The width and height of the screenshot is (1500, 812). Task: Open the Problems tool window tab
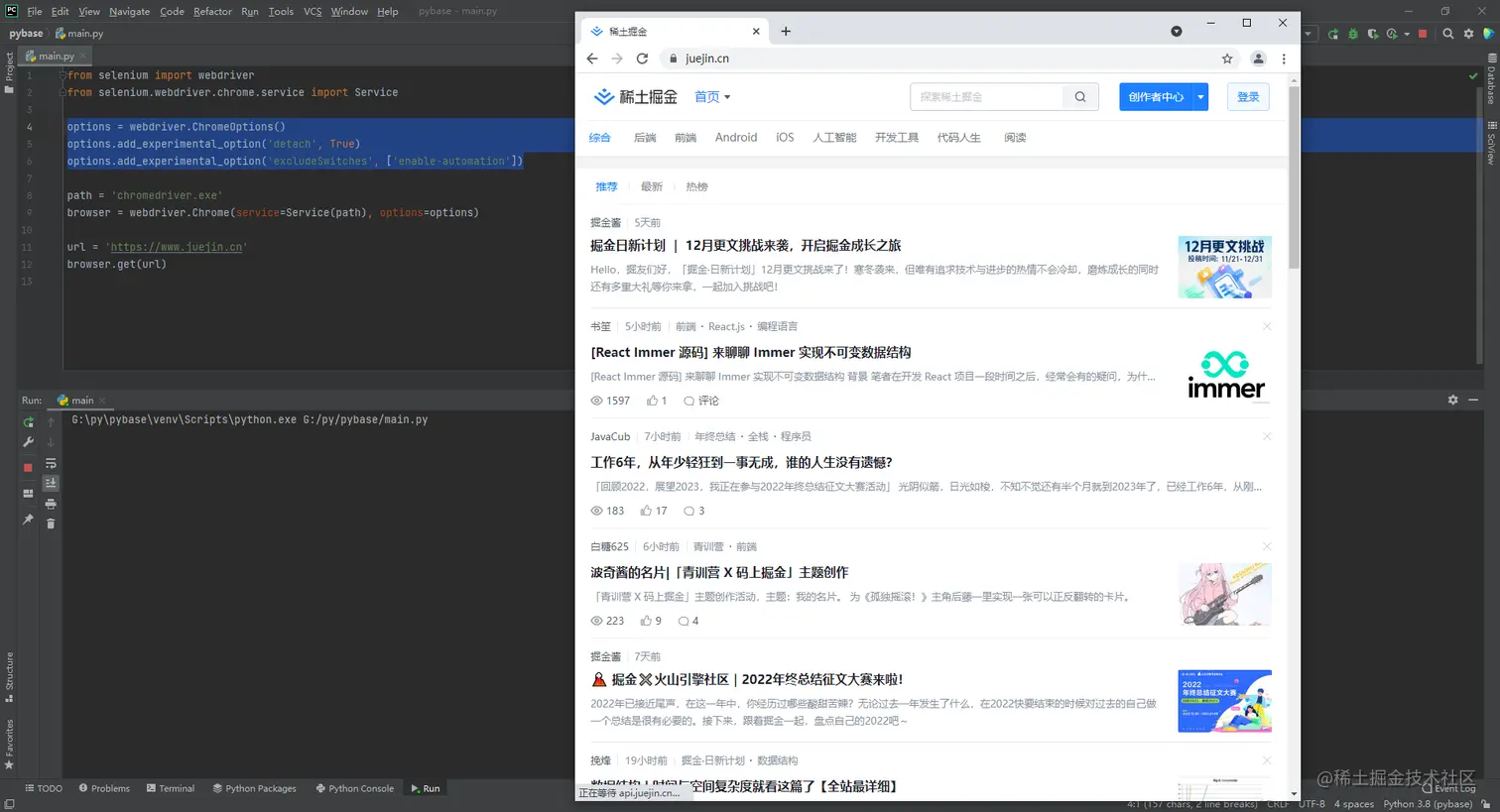coord(104,788)
